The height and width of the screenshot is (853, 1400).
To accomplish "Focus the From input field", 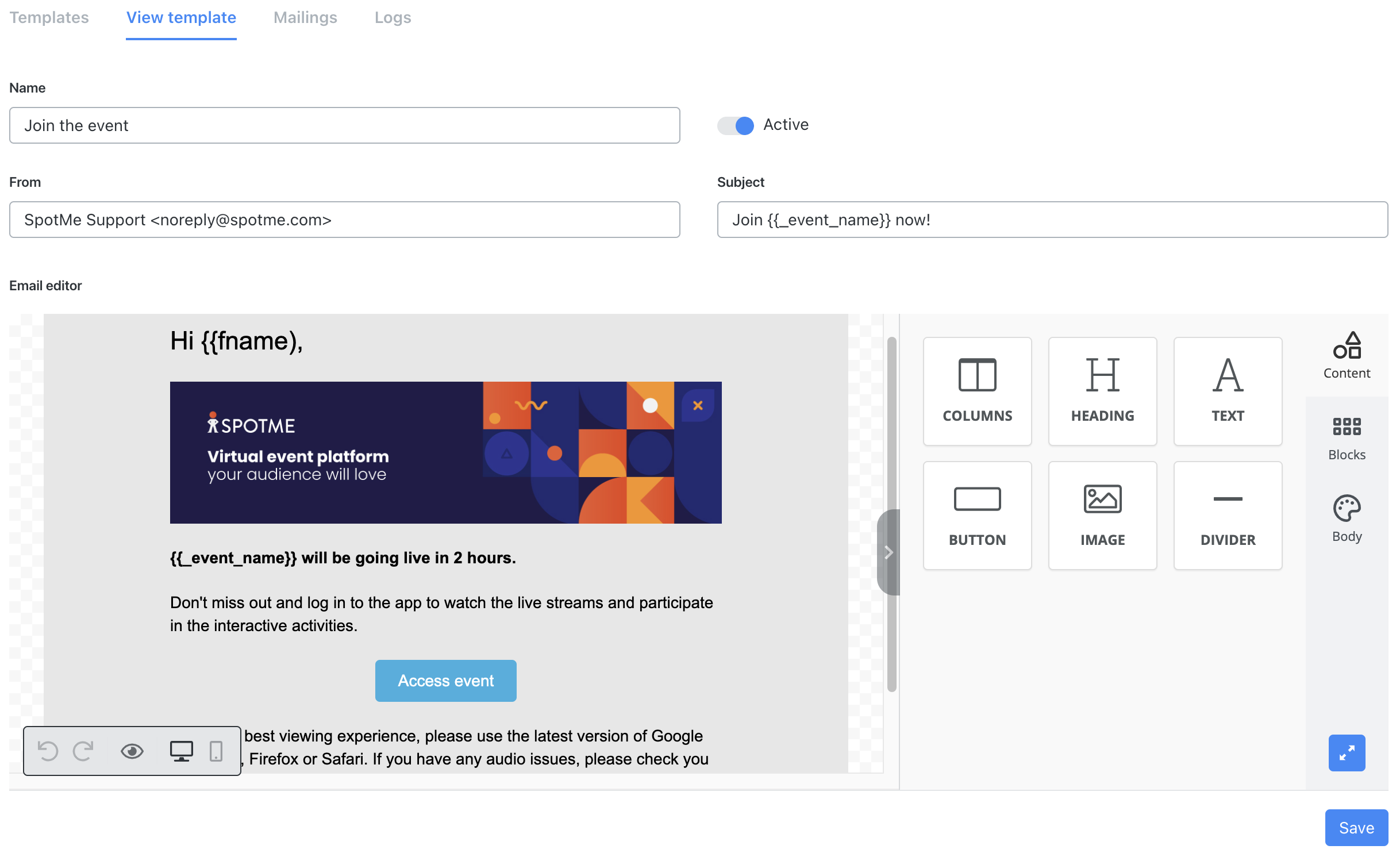I will tap(345, 220).
